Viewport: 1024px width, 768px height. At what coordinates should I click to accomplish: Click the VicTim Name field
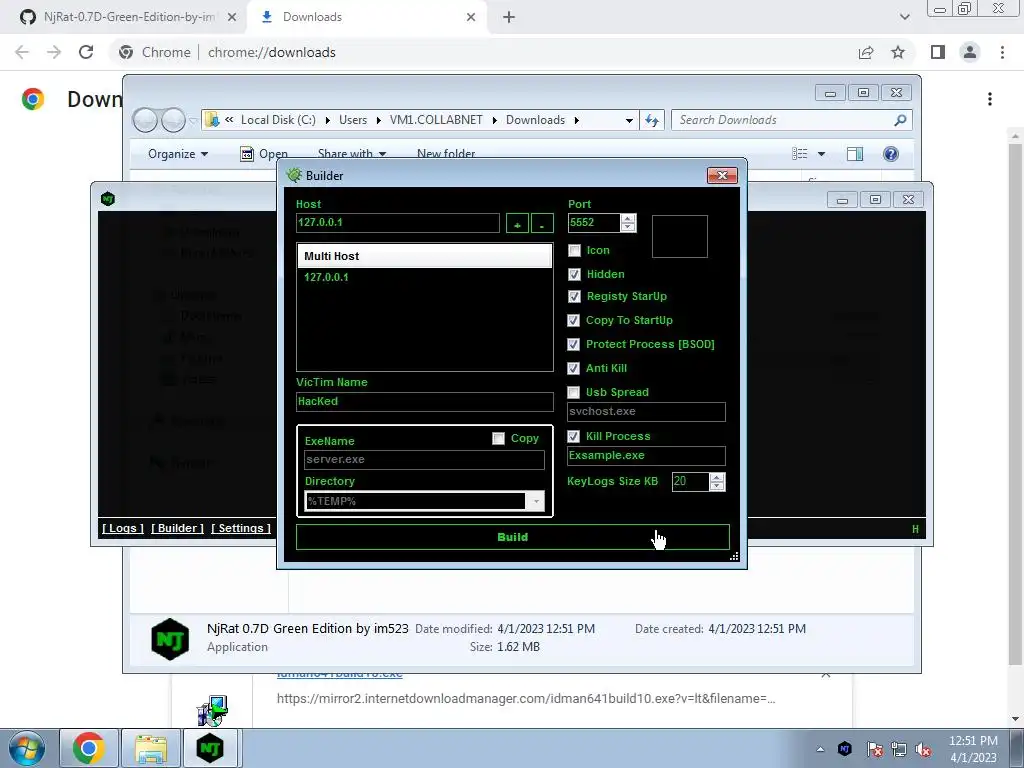click(x=424, y=402)
